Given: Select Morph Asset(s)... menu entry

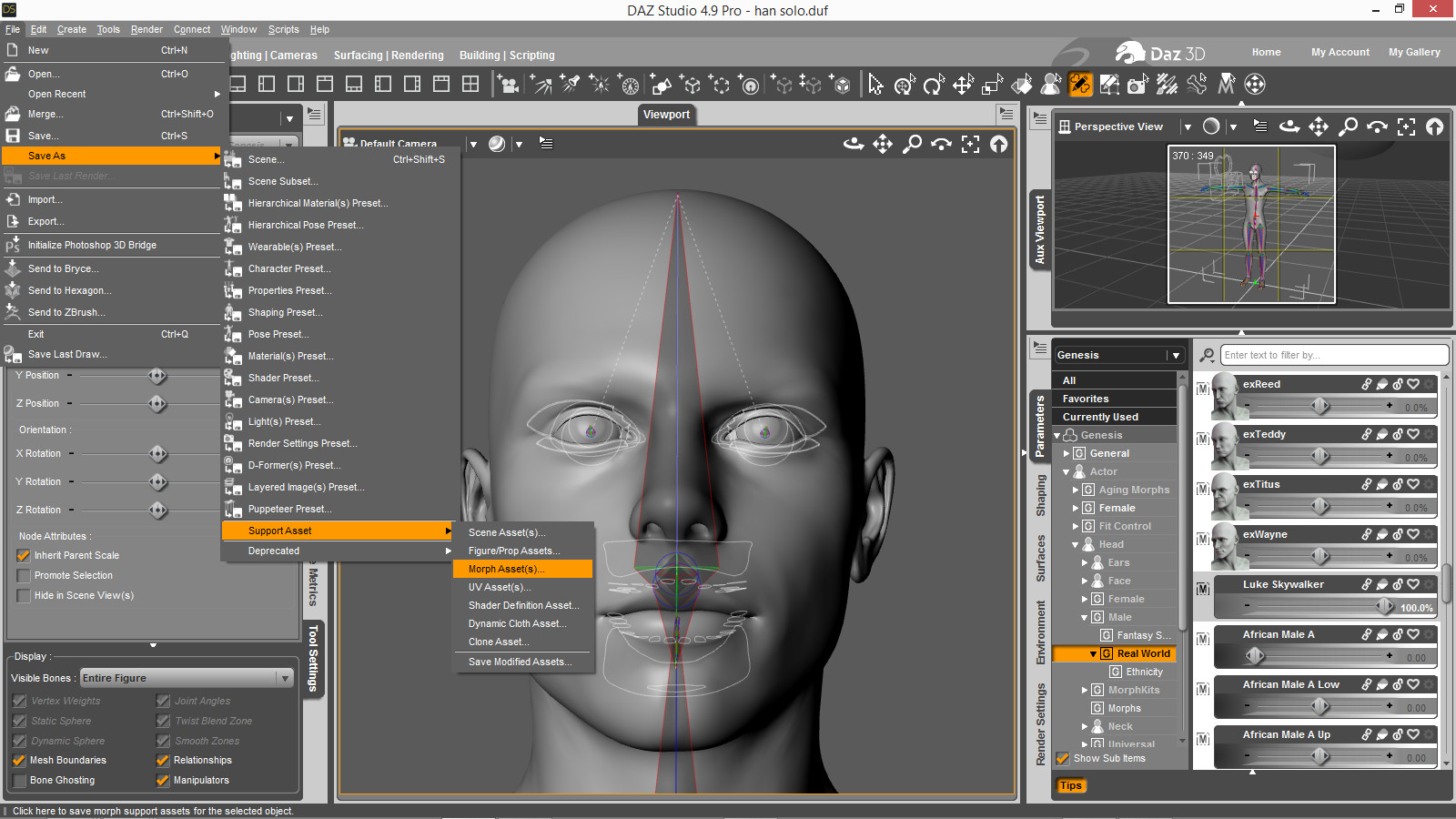Looking at the screenshot, I should coord(522,569).
